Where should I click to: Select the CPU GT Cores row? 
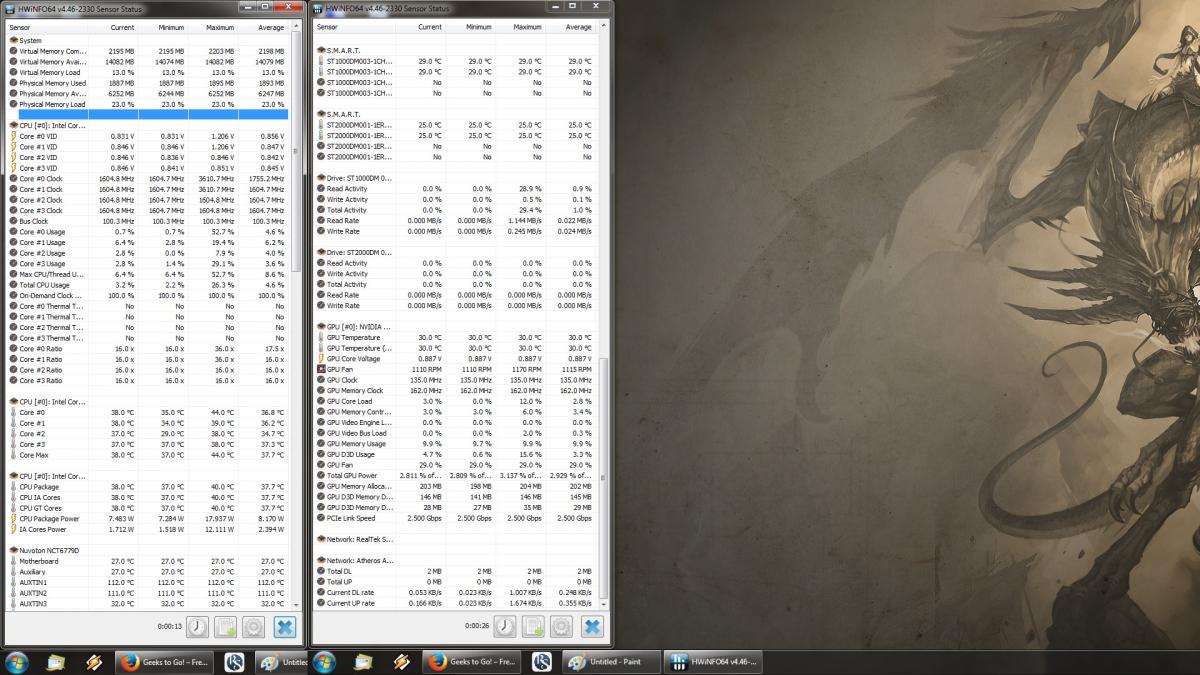(x=148, y=508)
